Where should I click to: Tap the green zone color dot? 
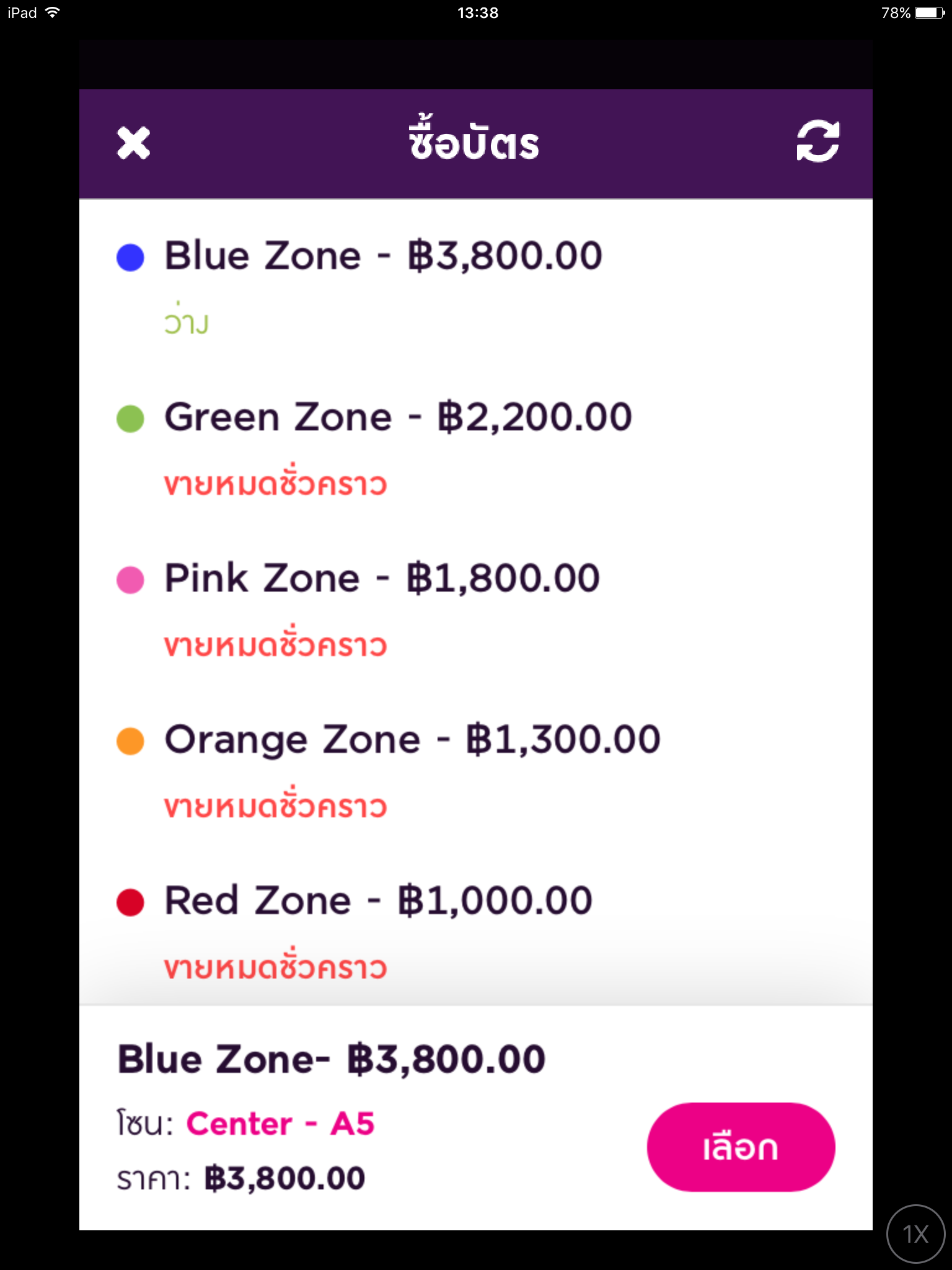coord(130,418)
